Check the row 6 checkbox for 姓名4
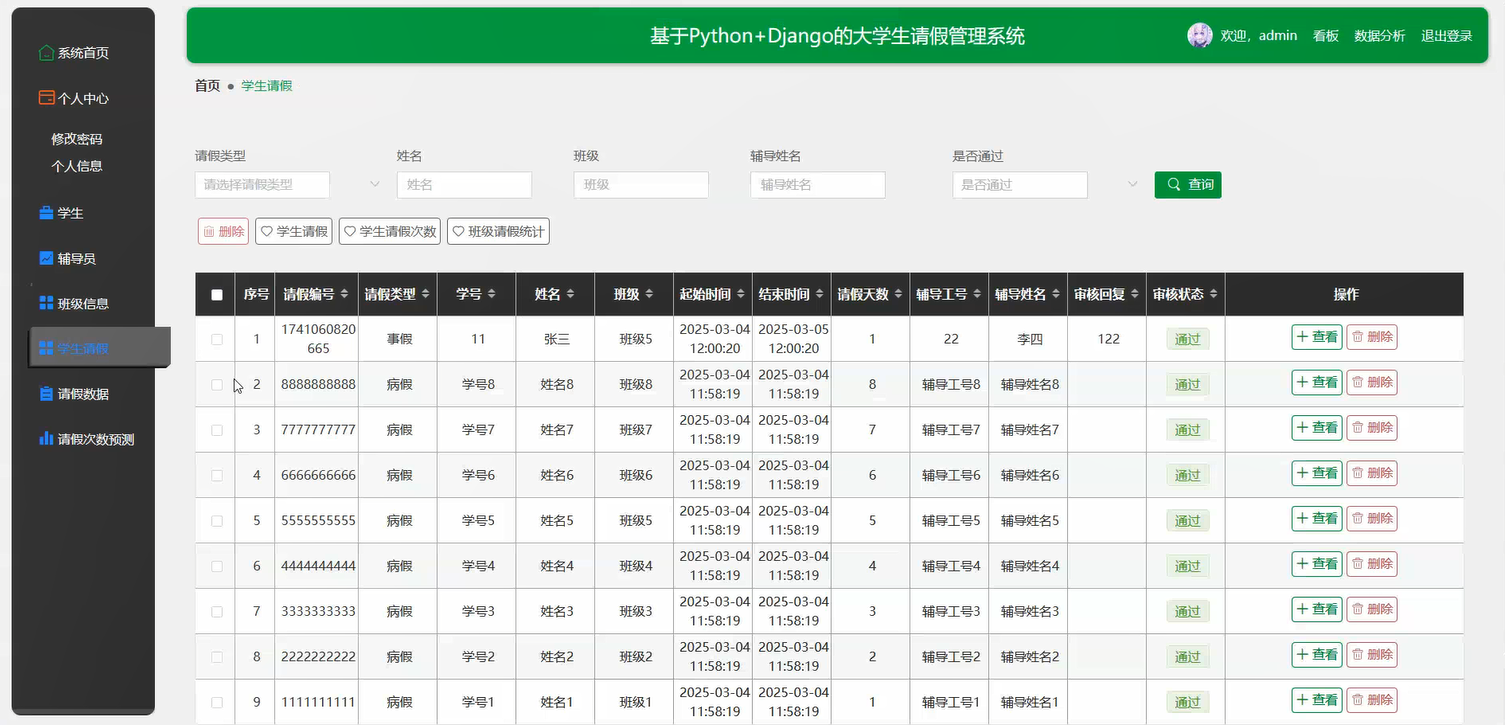This screenshot has height=725, width=1505. (217, 566)
